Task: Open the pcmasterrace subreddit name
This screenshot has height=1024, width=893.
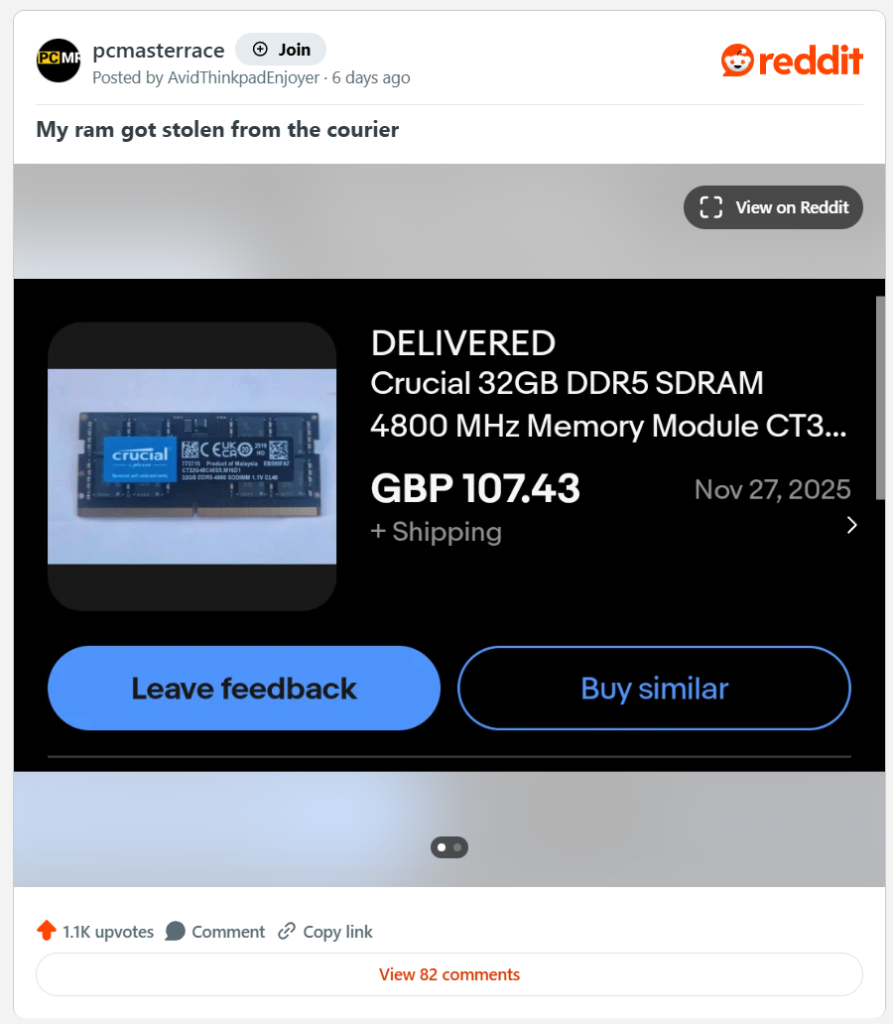Action: 159,50
